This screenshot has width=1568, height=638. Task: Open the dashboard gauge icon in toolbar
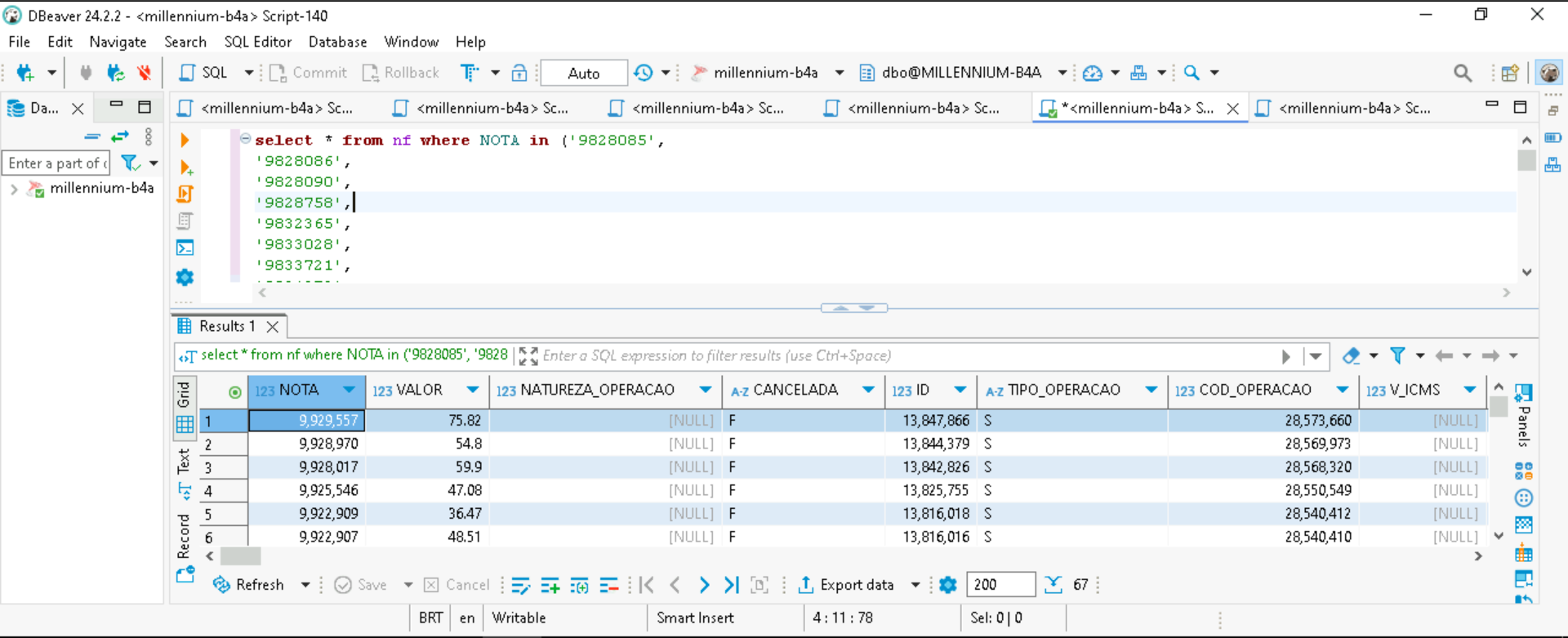pyautogui.click(x=1092, y=73)
